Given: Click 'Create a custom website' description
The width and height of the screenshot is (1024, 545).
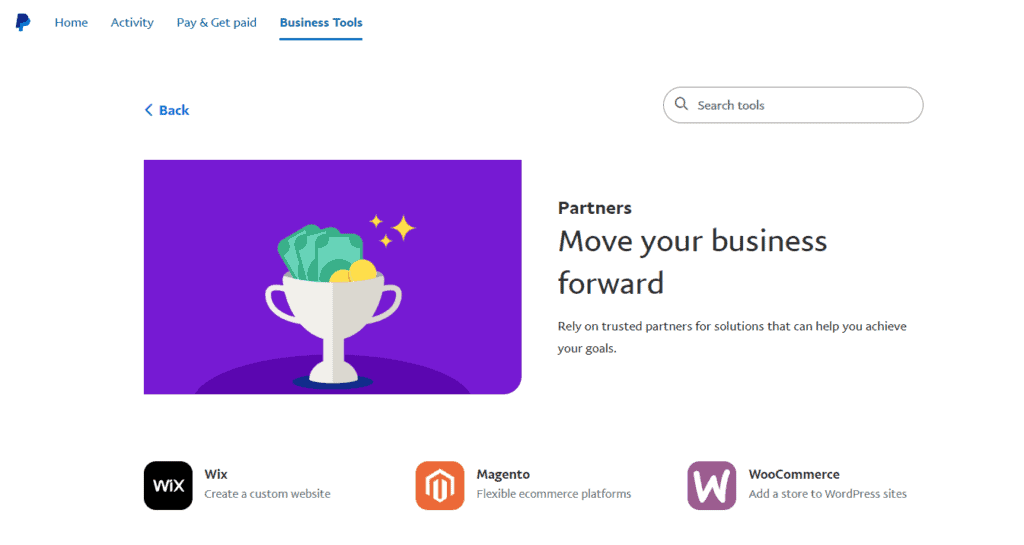Looking at the screenshot, I should pos(267,494).
